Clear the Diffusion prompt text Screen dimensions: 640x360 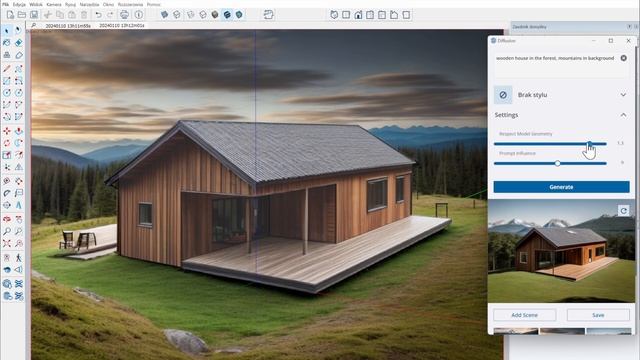624,58
